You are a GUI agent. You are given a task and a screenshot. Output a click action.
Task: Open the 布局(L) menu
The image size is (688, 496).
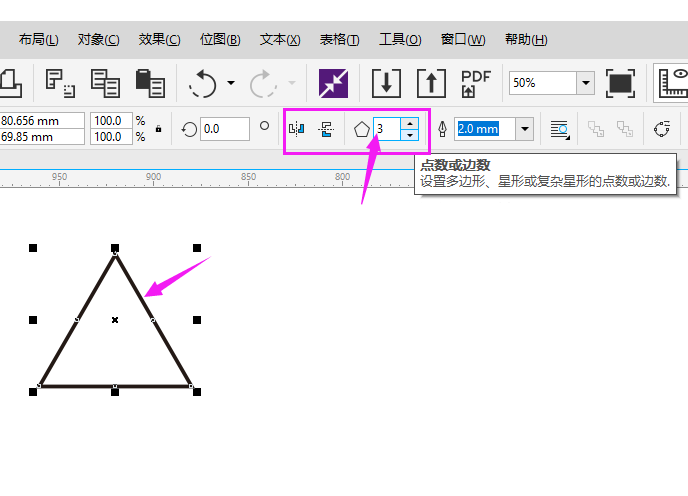(39, 40)
